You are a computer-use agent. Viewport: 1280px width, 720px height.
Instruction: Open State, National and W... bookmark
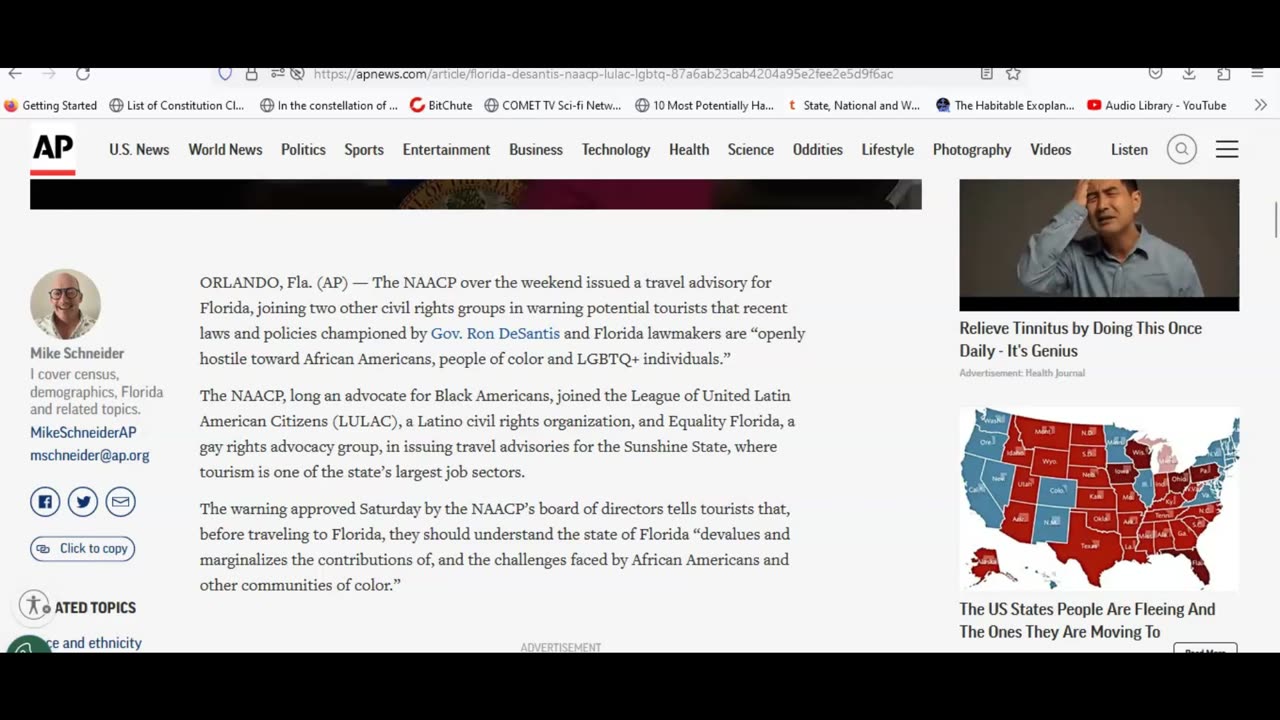click(x=854, y=105)
